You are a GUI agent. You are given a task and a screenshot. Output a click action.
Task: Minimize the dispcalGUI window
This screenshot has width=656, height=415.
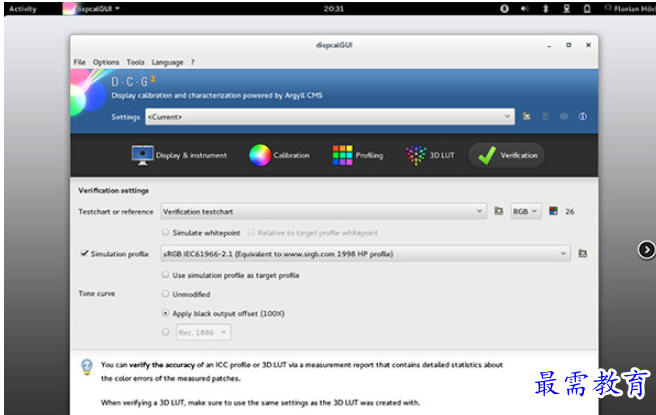point(549,45)
